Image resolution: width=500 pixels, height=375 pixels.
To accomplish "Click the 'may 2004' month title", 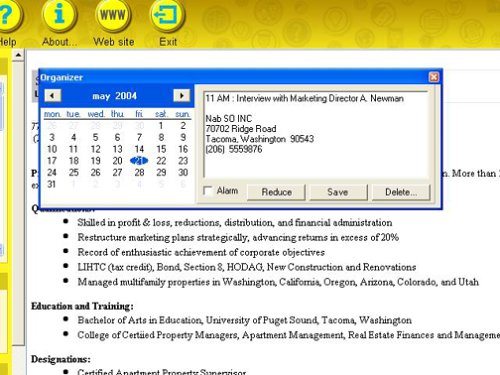I will coord(114,96).
